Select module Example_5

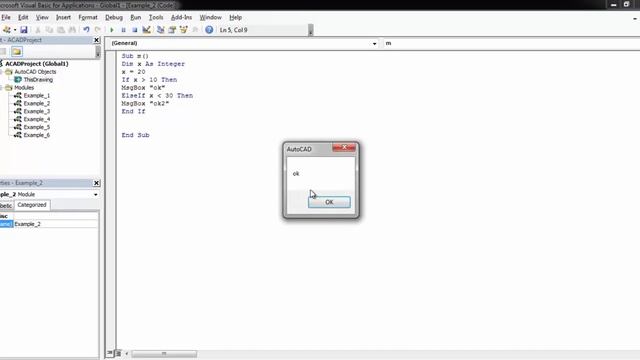coord(36,127)
